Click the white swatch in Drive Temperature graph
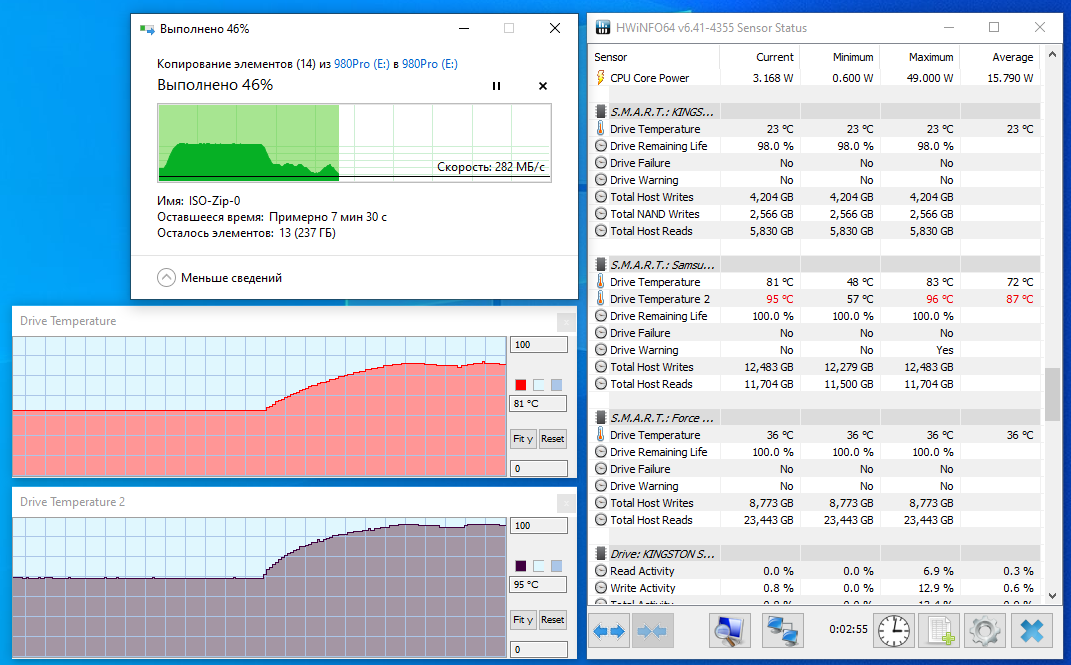Image resolution: width=1071 pixels, height=665 pixels. (538, 385)
